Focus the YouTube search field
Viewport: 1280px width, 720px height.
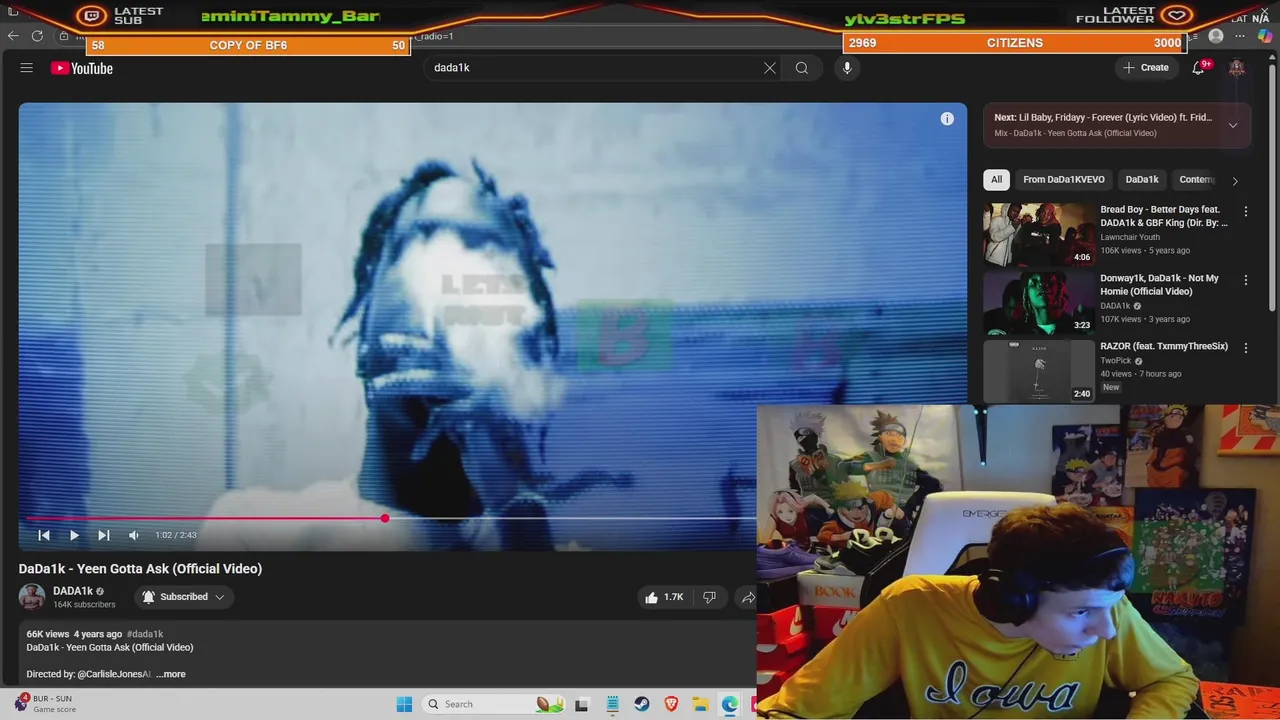595,68
